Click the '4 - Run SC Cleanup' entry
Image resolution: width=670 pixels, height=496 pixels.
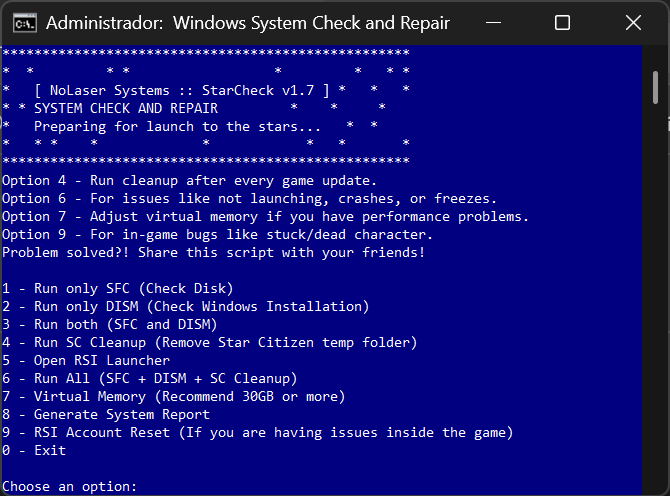(210, 343)
